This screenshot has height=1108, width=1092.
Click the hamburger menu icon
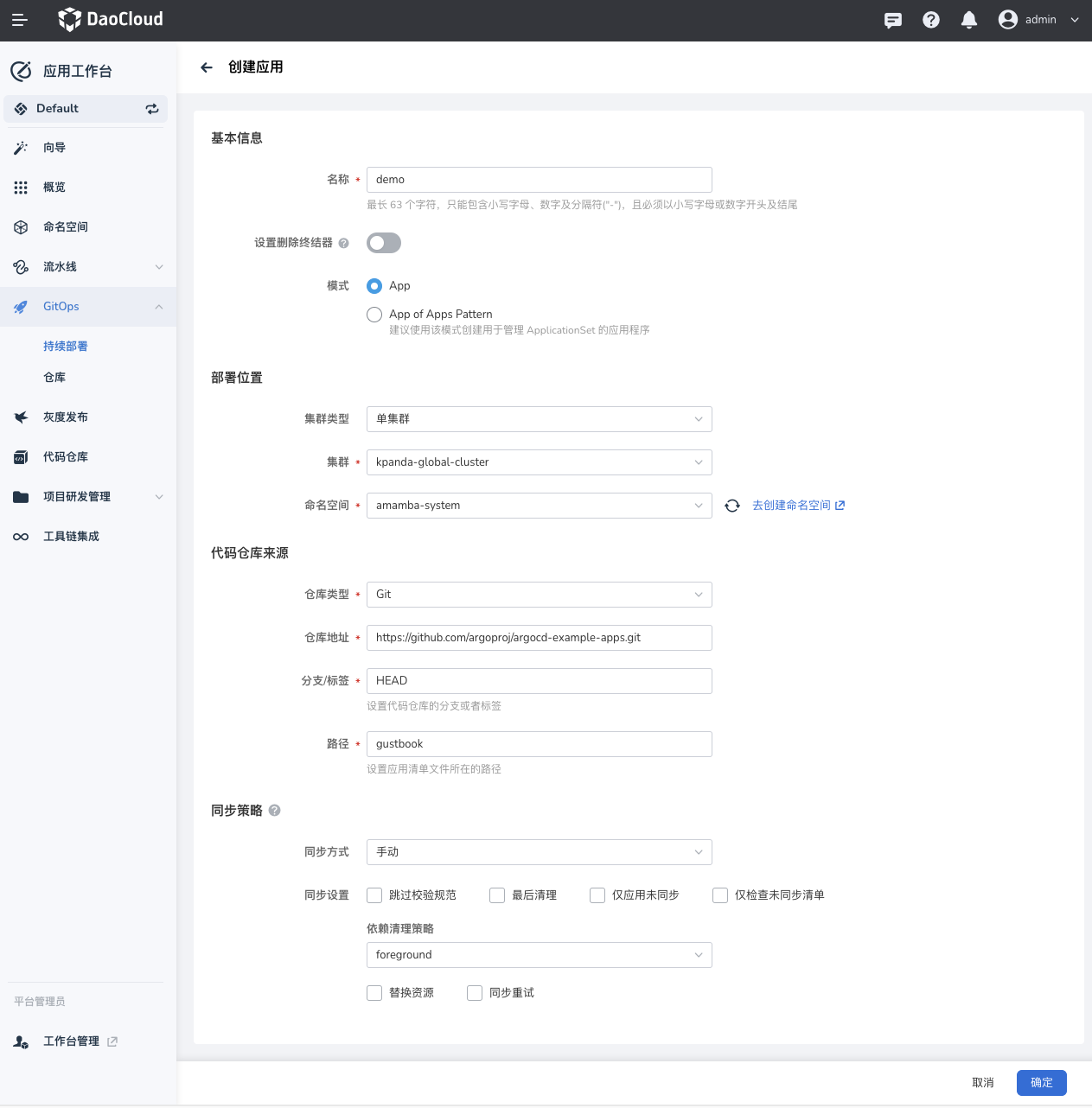pyautogui.click(x=20, y=20)
